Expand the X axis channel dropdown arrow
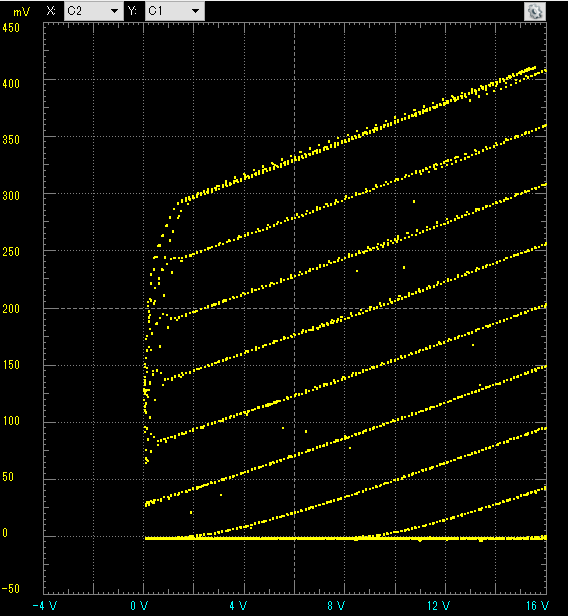The height and width of the screenshot is (616, 568). click(114, 11)
